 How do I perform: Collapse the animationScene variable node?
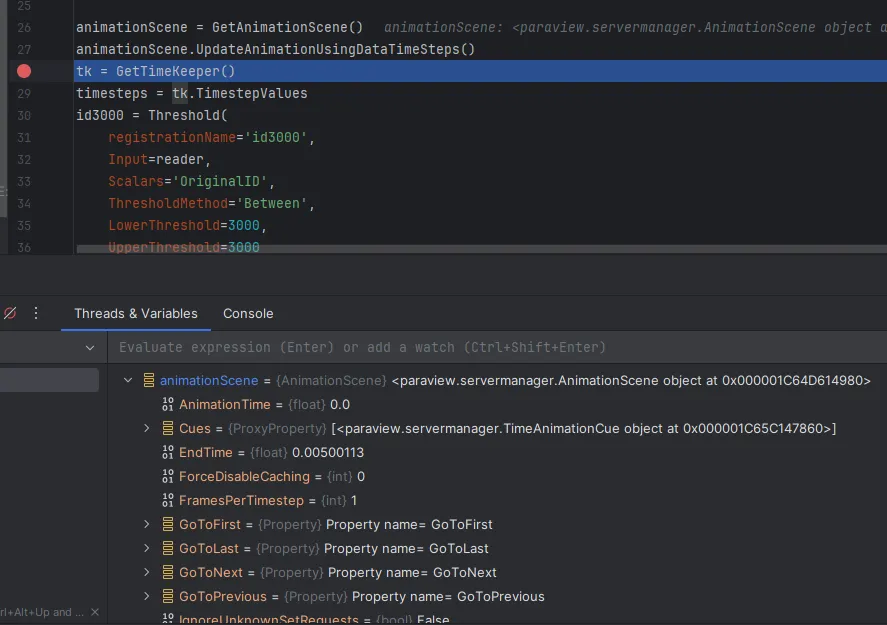pyautogui.click(x=127, y=380)
